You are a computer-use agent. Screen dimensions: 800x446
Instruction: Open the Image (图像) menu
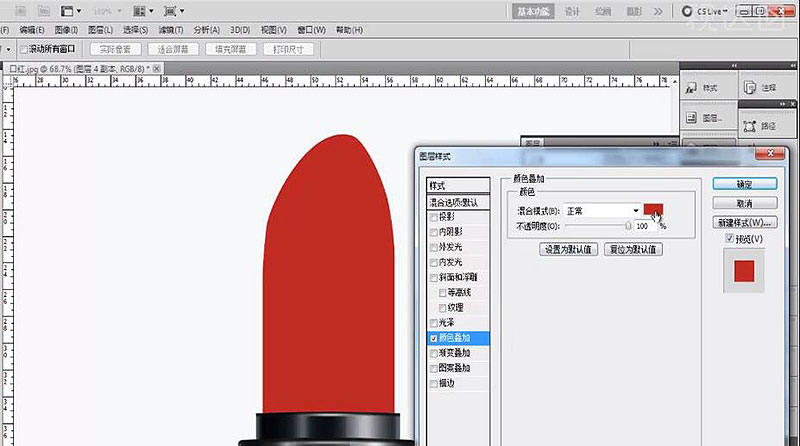click(66, 30)
